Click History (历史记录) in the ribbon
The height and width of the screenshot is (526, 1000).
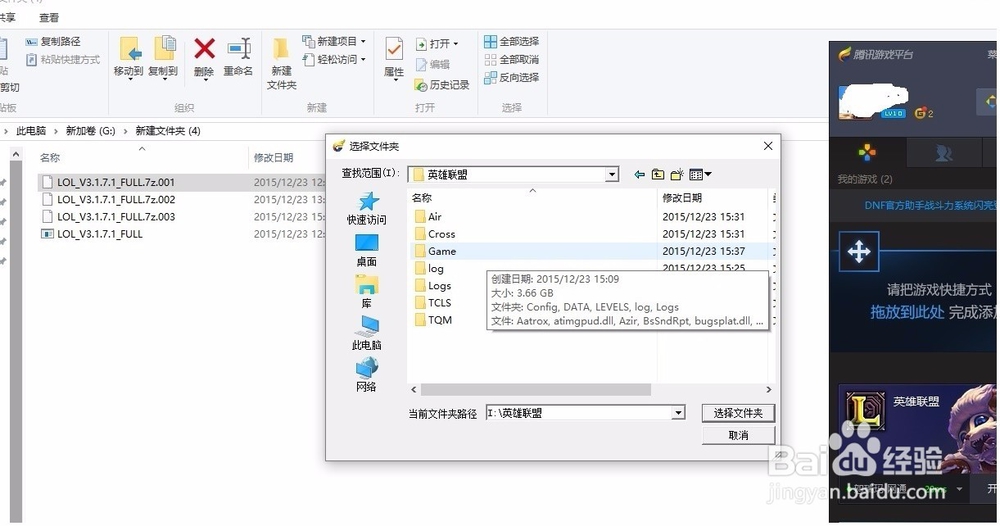442,84
